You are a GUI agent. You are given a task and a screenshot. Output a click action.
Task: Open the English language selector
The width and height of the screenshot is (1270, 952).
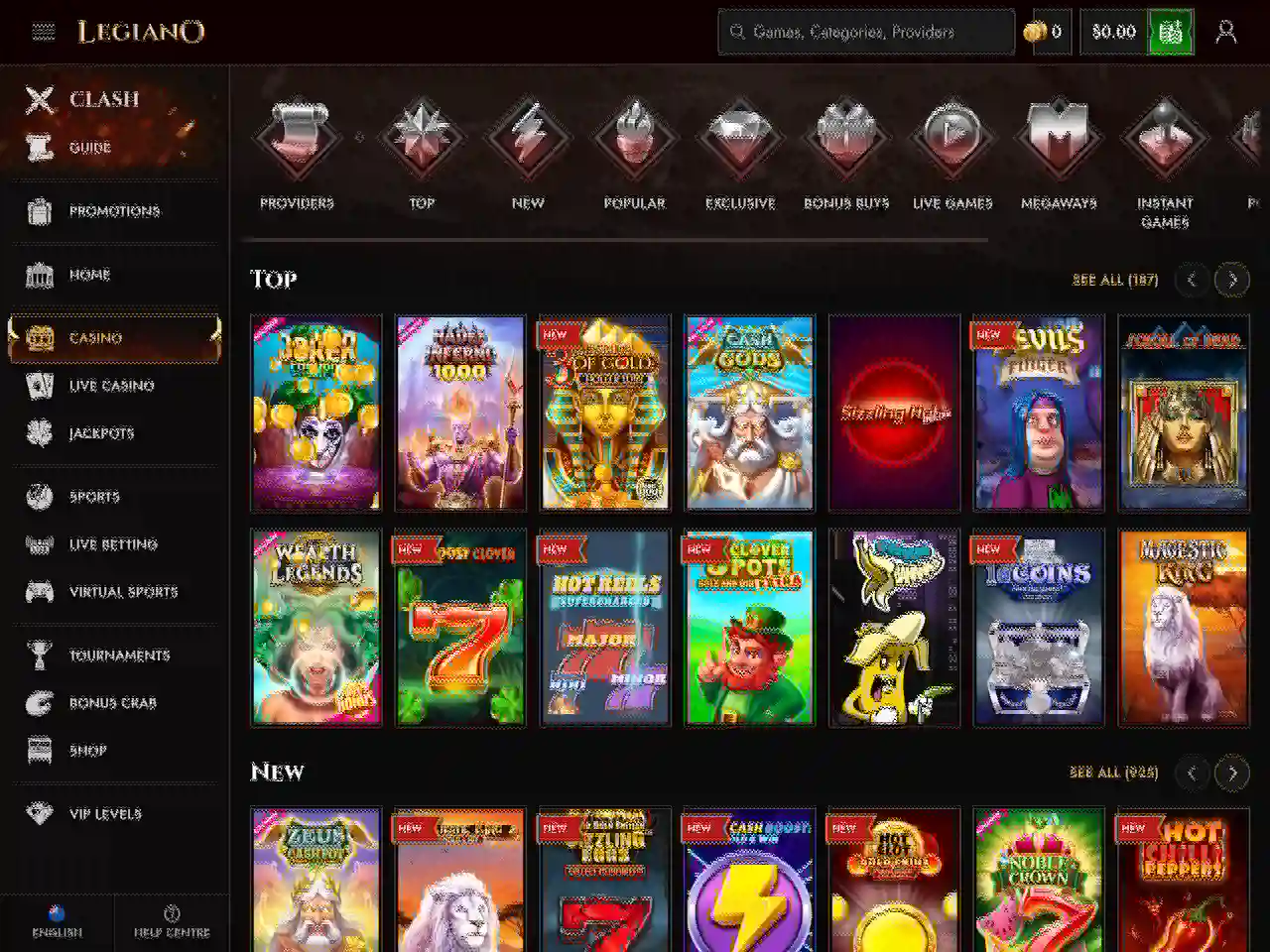click(57, 922)
